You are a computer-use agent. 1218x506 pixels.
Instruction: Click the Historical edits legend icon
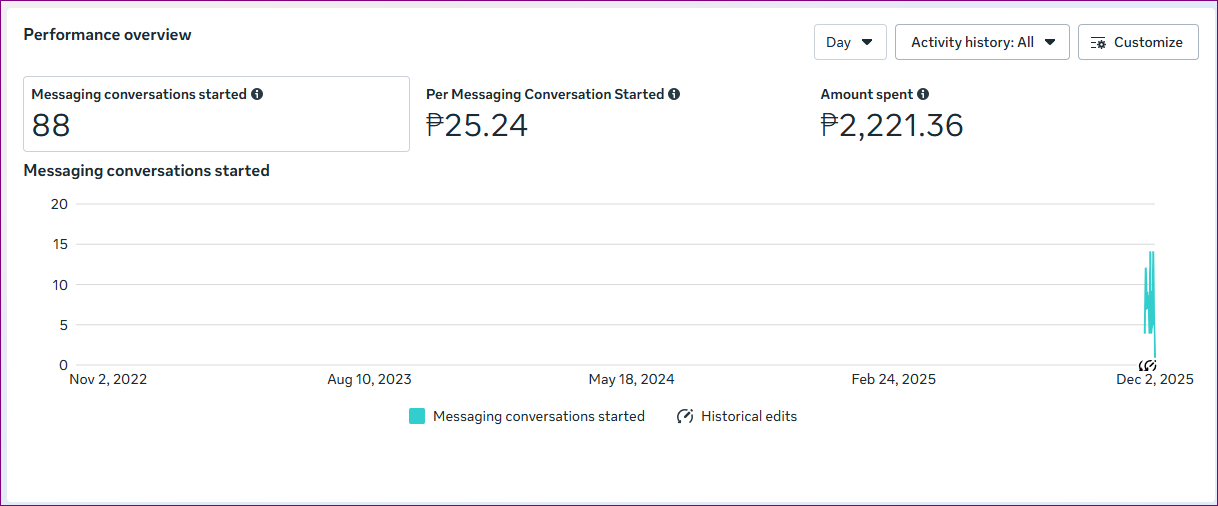pos(685,416)
